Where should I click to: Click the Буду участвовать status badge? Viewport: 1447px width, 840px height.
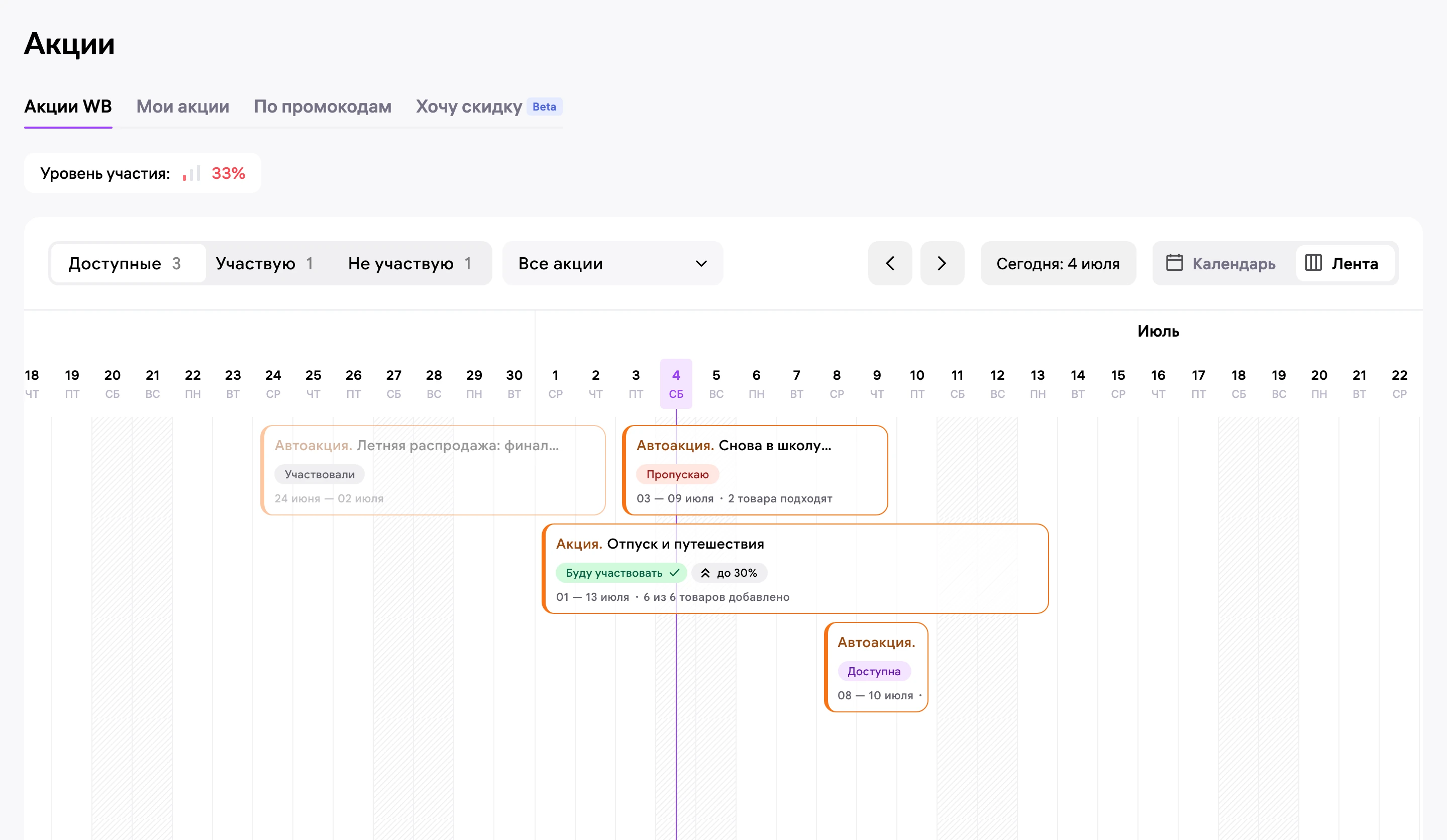pos(622,573)
